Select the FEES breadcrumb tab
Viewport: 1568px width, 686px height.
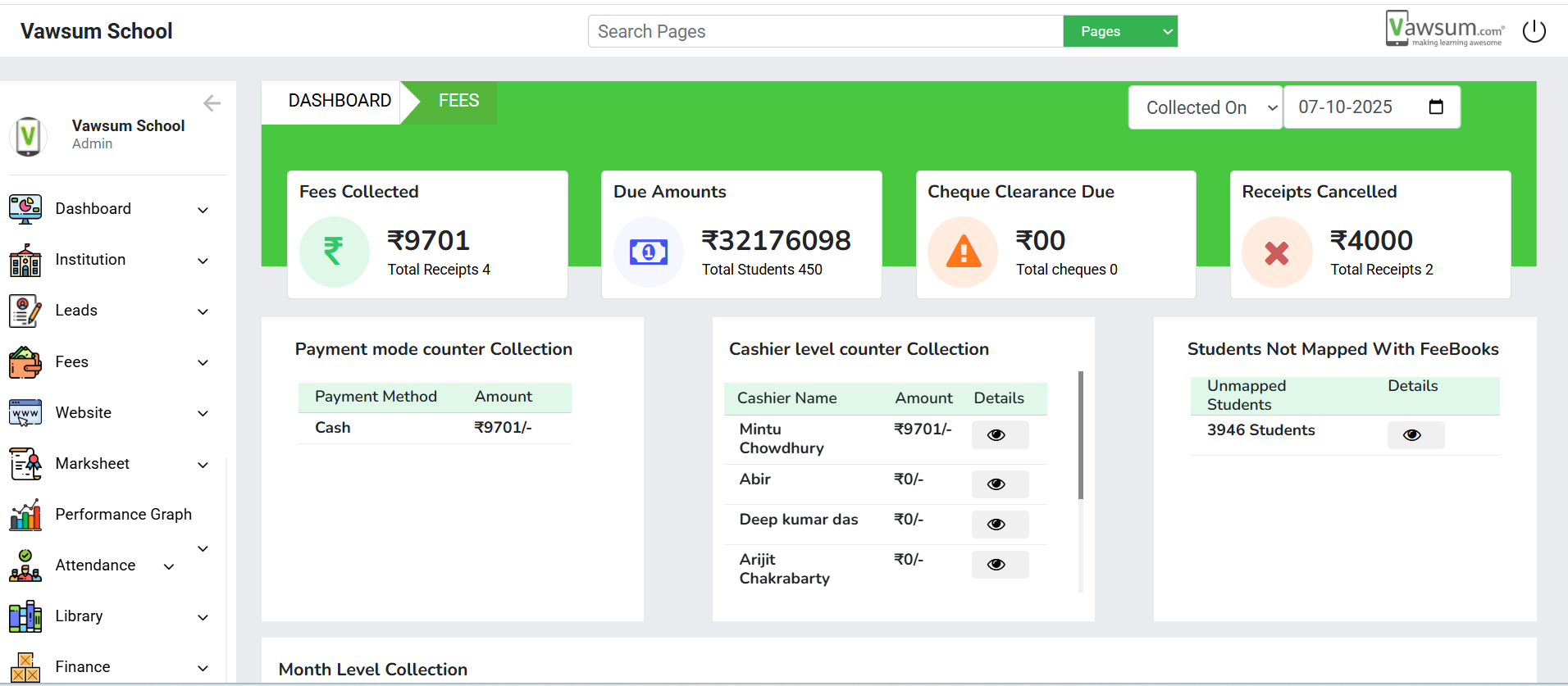458,101
